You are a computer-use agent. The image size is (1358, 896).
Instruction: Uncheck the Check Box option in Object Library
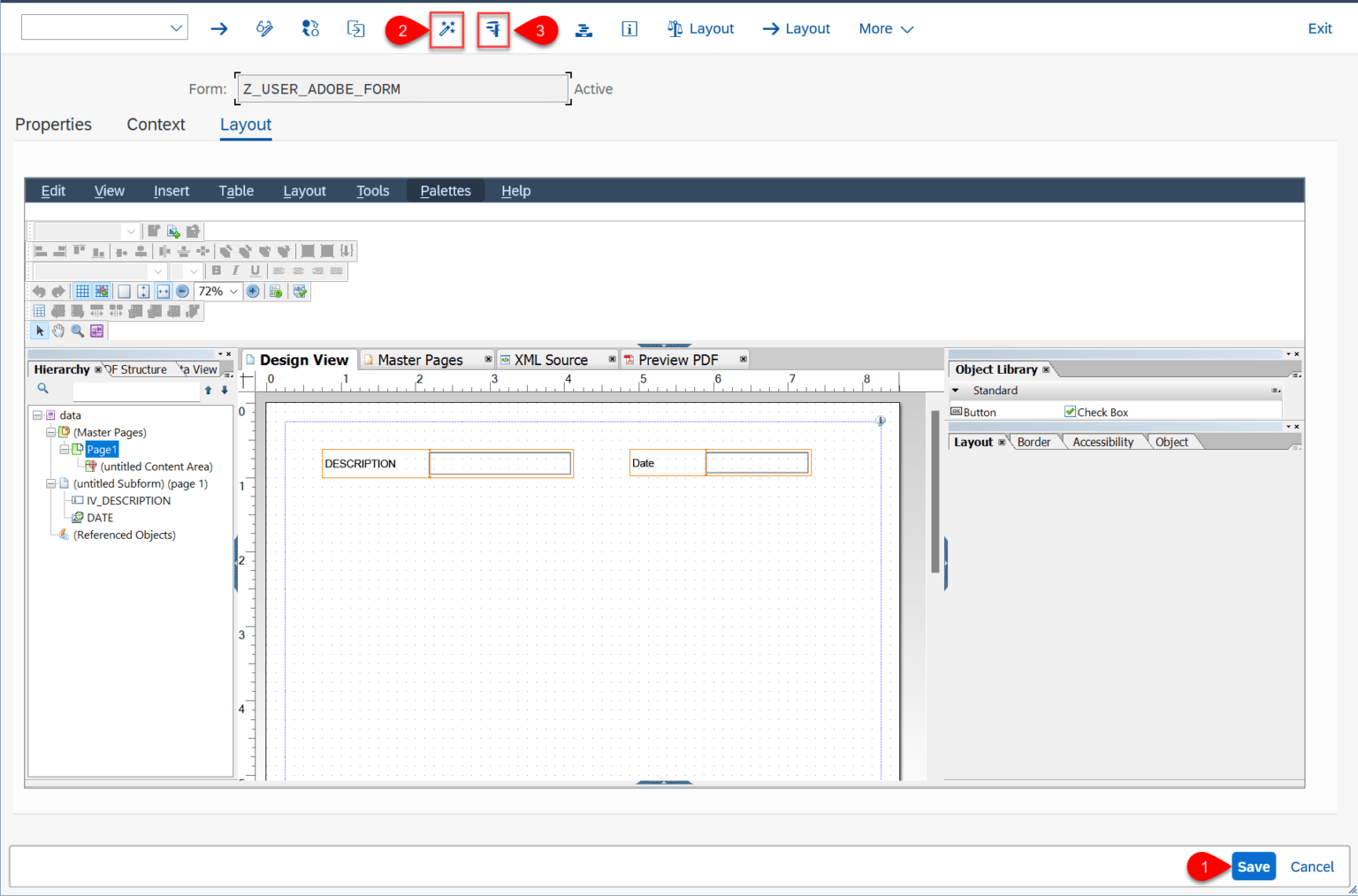tap(1071, 412)
